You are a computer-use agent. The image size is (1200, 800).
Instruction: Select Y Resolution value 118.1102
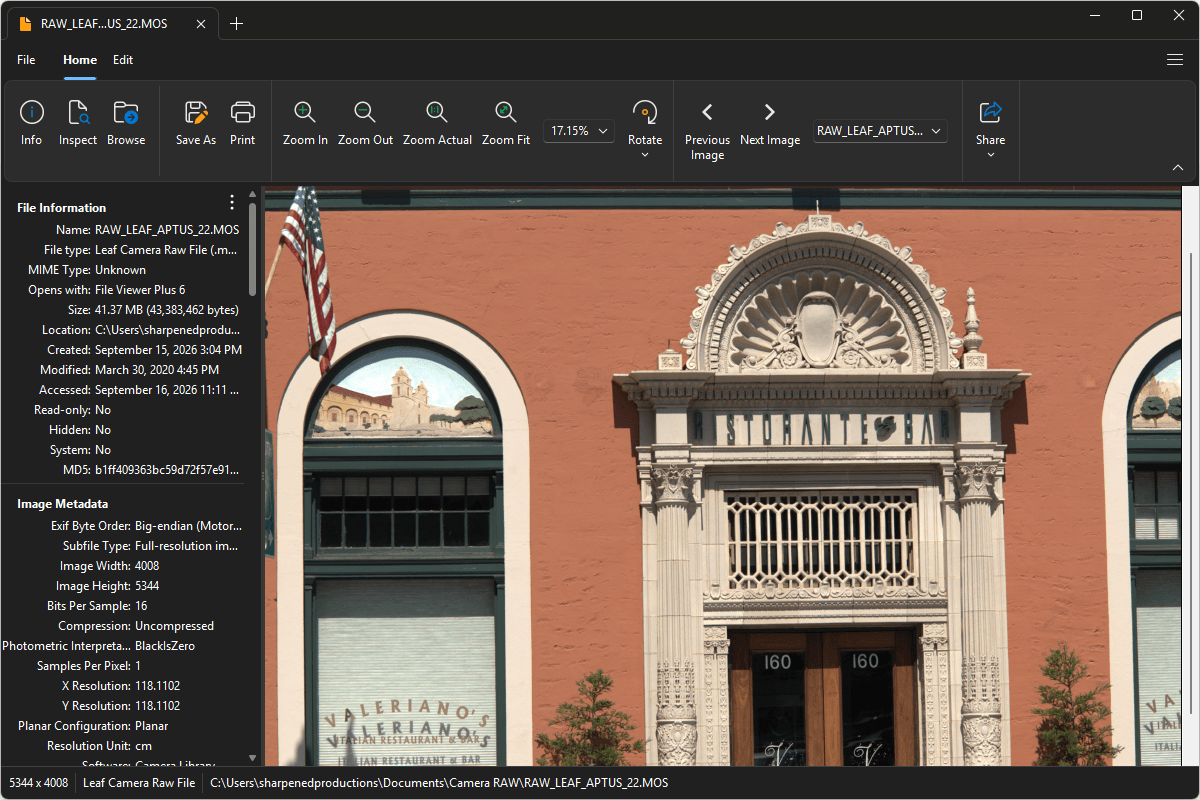coord(157,706)
